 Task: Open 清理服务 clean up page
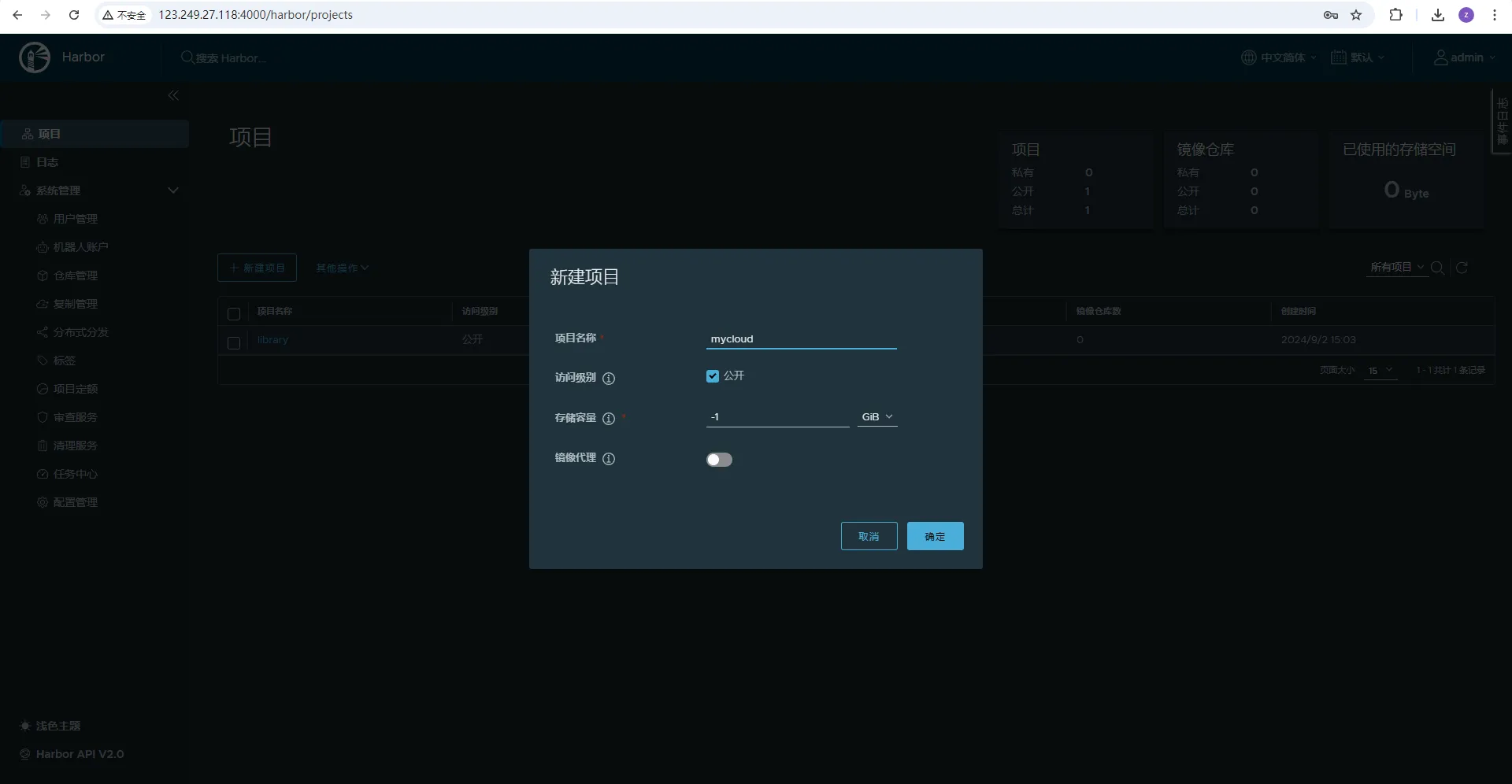[x=76, y=446]
